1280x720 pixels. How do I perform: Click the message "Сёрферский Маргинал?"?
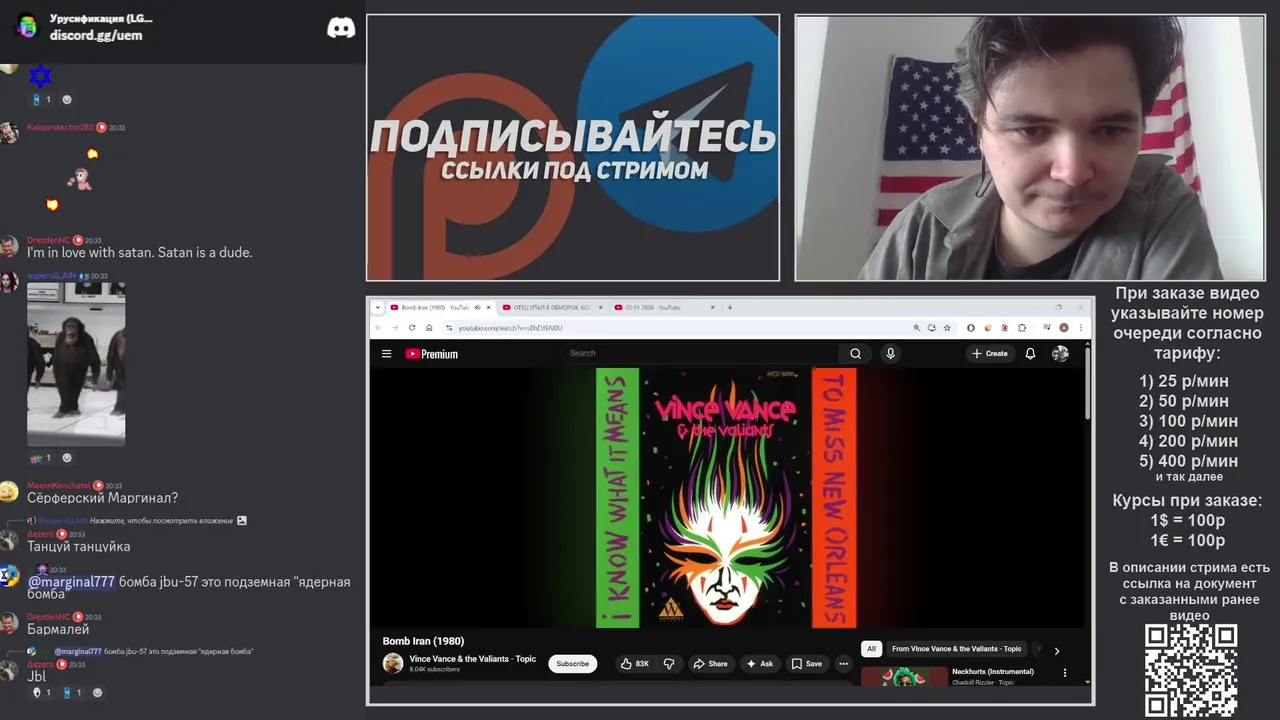[x=102, y=498]
